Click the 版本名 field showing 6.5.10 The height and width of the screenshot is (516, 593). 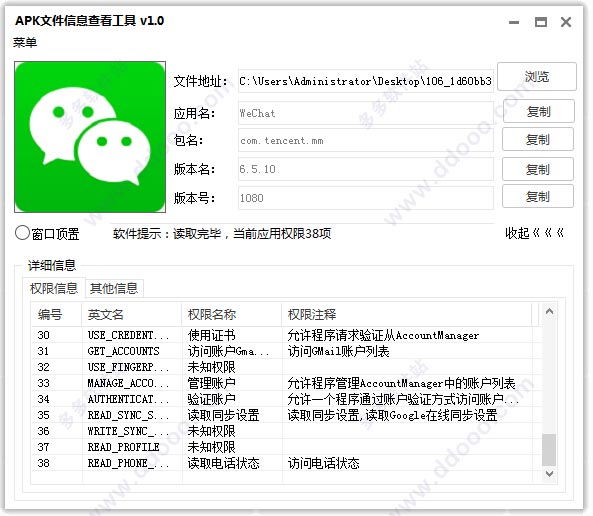pyautogui.click(x=366, y=169)
